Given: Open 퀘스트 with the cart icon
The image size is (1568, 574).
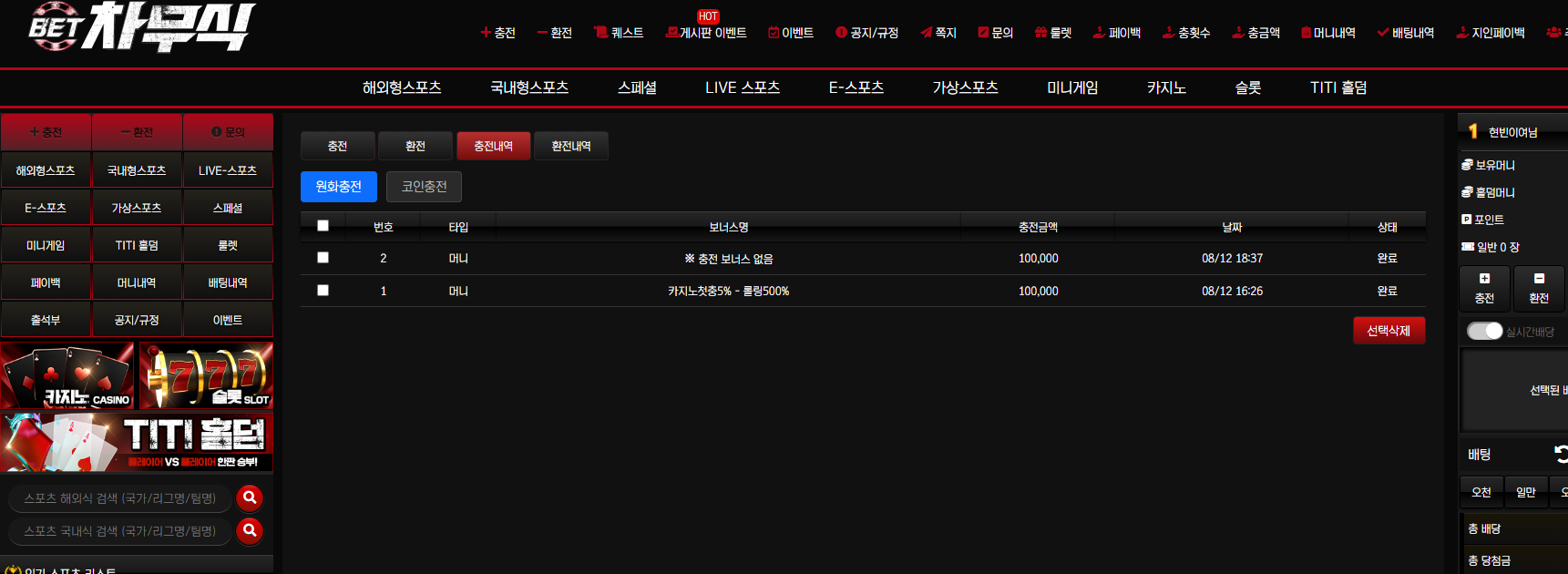Looking at the screenshot, I should (619, 33).
